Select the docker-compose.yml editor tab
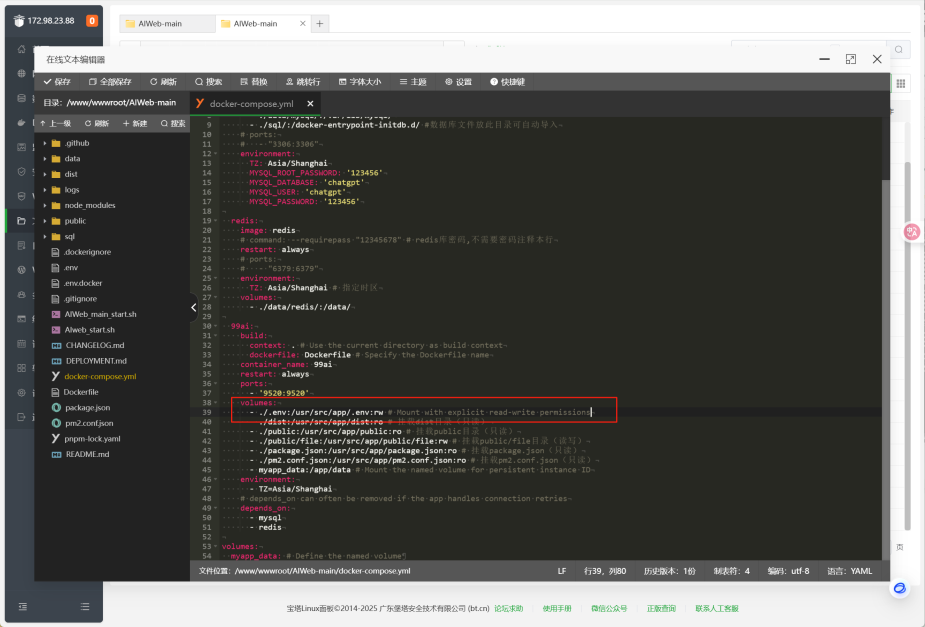Screen dimensions: 925x627 (x=251, y=104)
